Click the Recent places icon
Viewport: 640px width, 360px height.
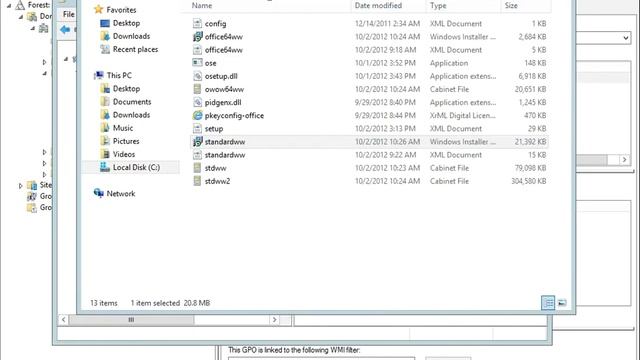105,49
